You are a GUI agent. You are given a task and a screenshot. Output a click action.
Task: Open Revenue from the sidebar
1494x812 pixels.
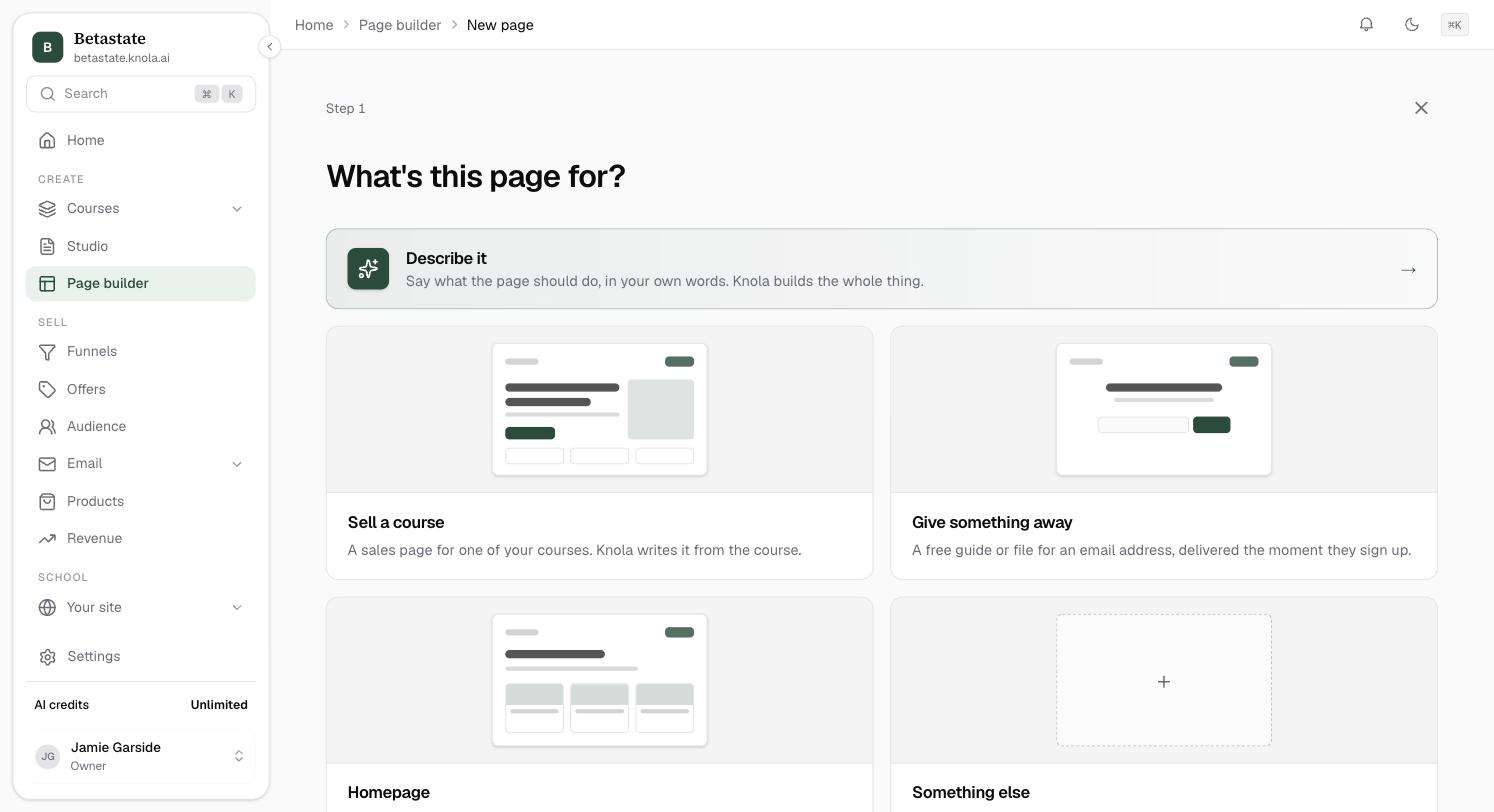click(141, 539)
